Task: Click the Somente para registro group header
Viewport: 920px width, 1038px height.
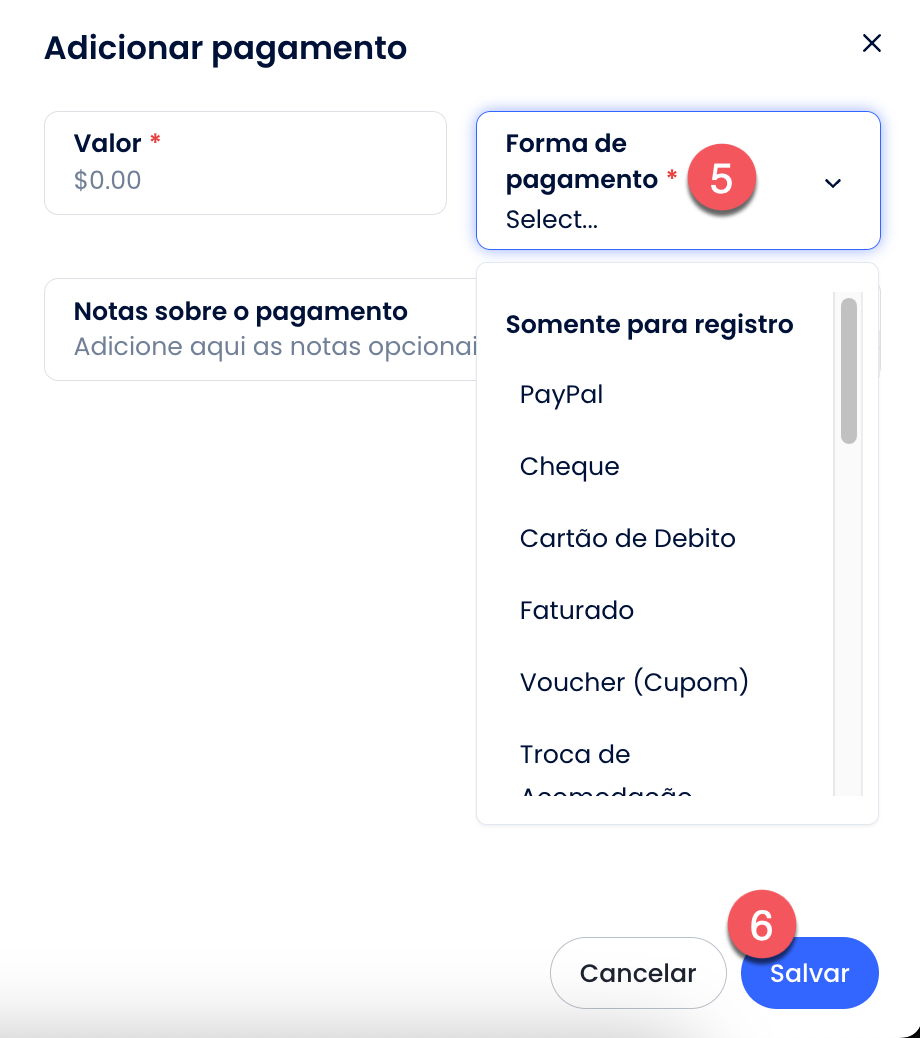Action: pyautogui.click(x=649, y=324)
